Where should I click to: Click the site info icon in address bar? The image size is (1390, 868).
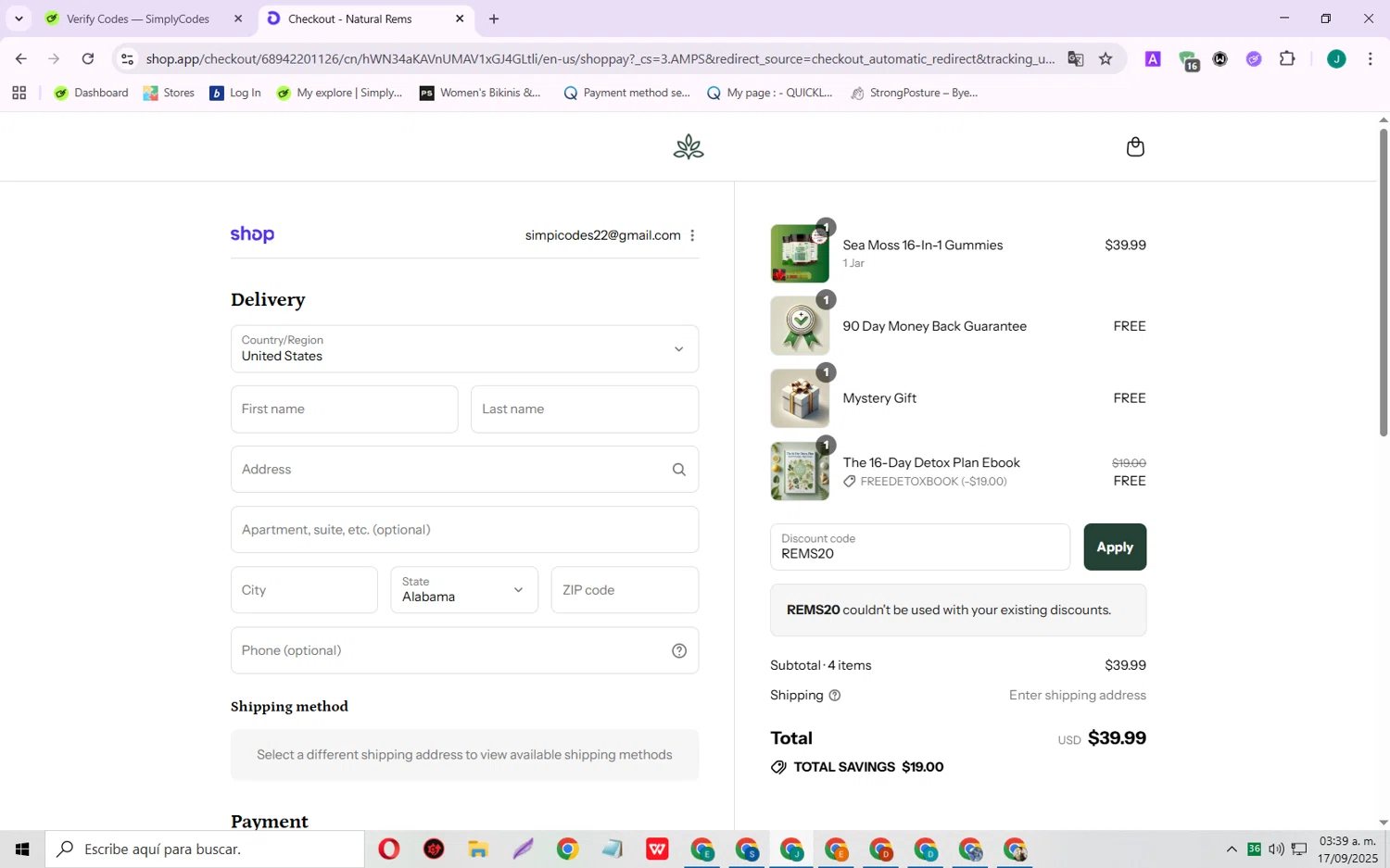coord(128,59)
